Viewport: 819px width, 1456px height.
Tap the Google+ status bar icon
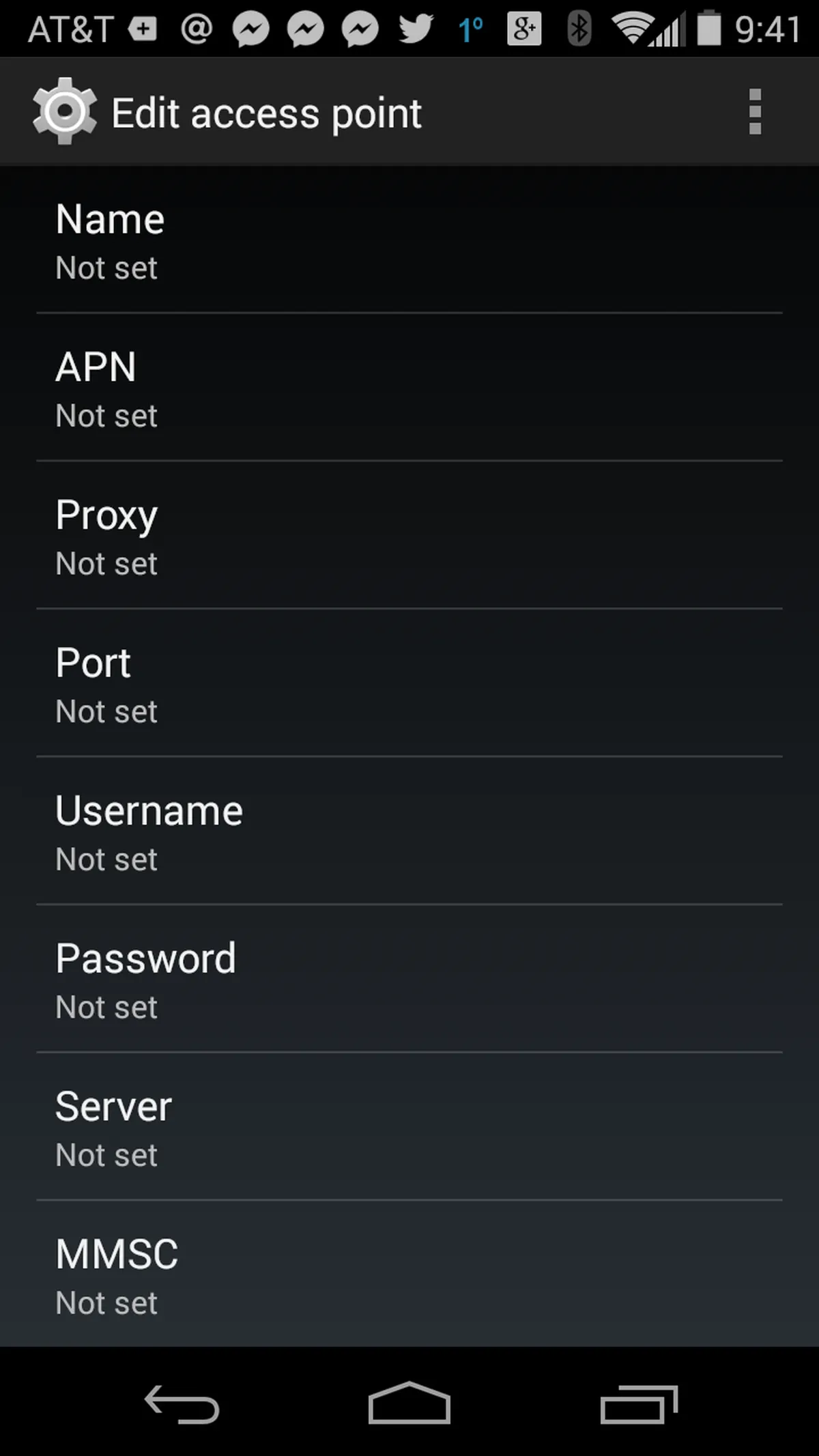524,29
